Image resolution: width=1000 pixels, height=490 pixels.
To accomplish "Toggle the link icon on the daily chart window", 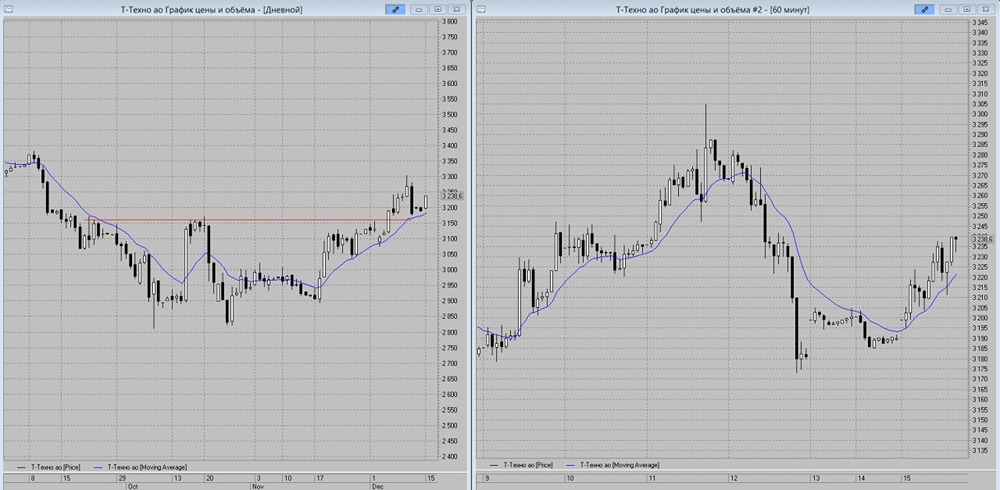I will (x=395, y=9).
